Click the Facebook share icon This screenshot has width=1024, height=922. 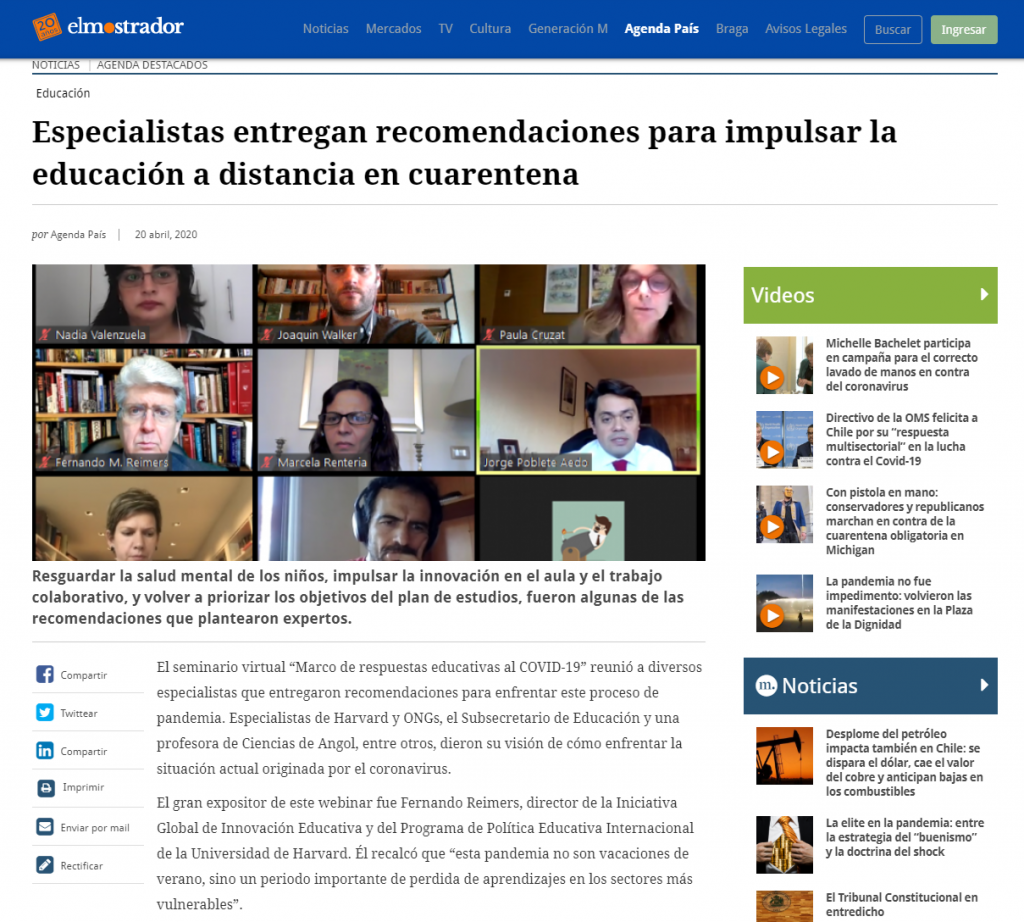tap(44, 675)
